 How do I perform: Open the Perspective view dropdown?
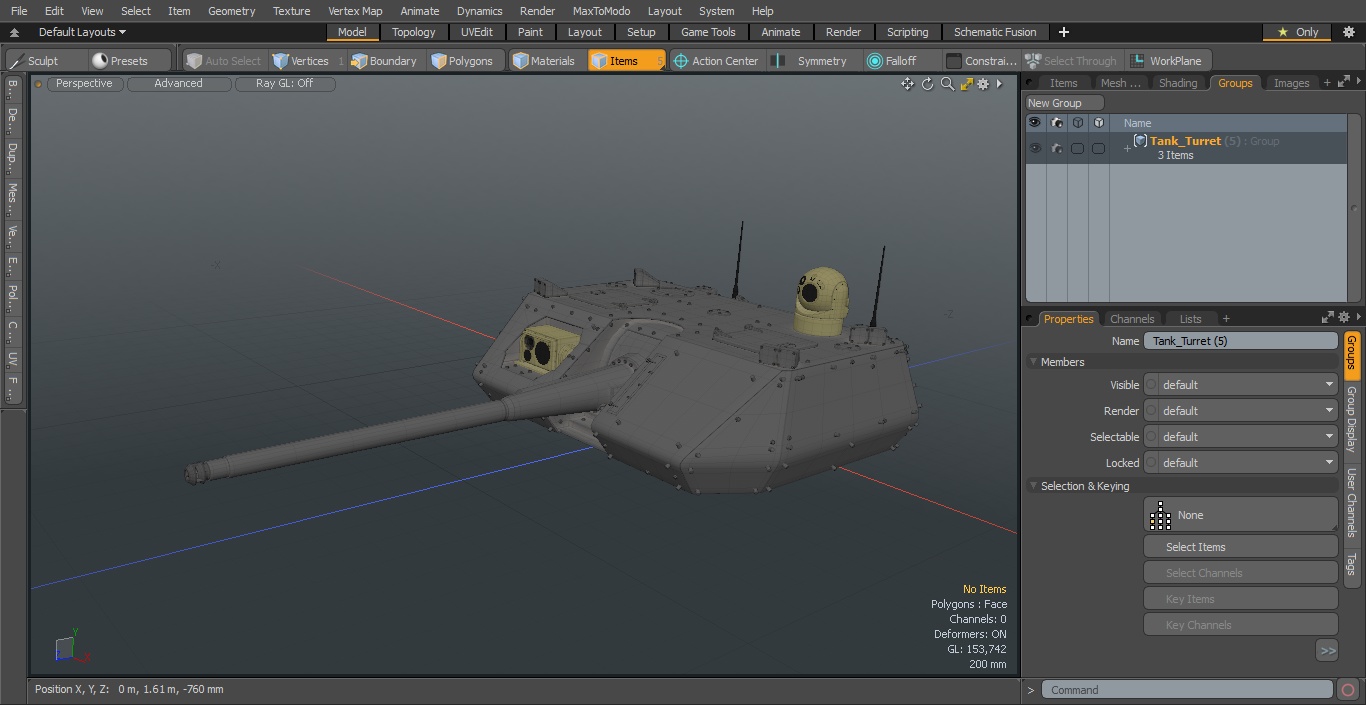coord(84,84)
